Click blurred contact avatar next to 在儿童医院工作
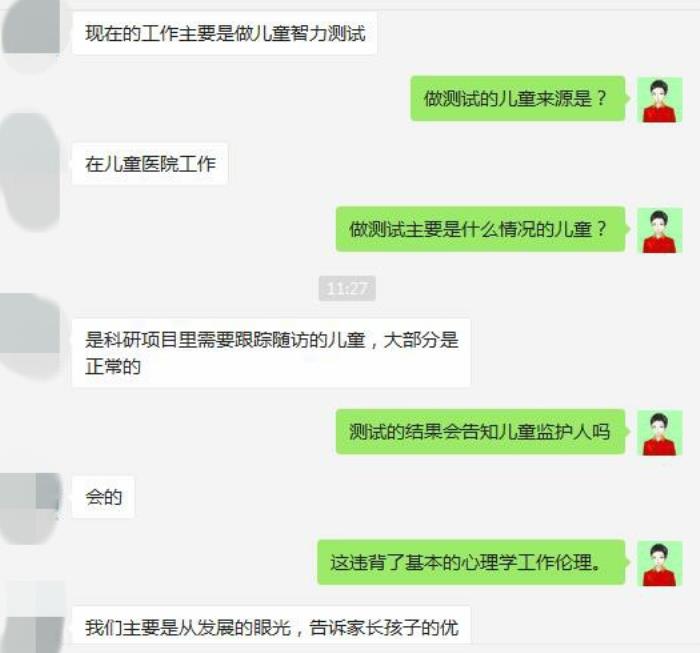Screen dimensions: 700x653 click(x=30, y=172)
